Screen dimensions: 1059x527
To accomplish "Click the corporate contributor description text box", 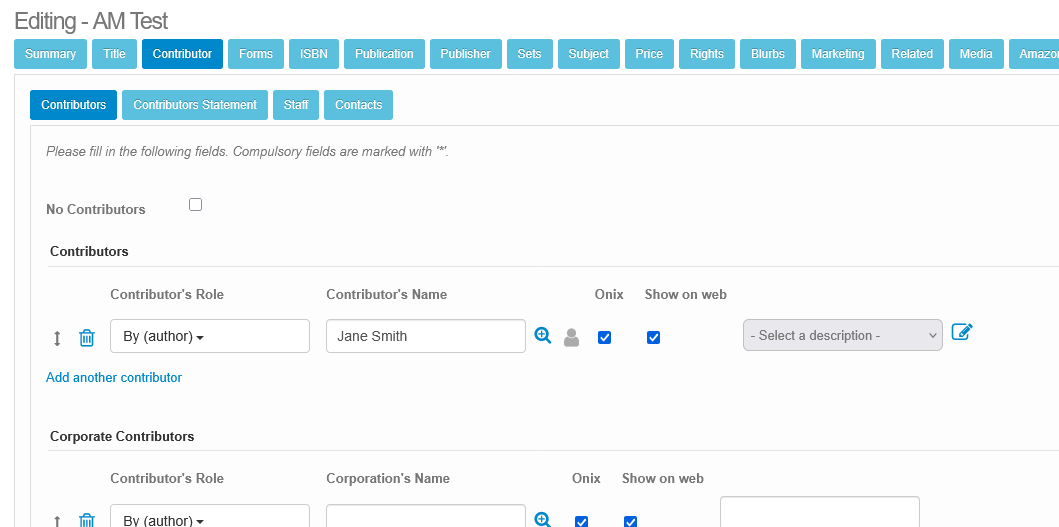I will 820,511.
